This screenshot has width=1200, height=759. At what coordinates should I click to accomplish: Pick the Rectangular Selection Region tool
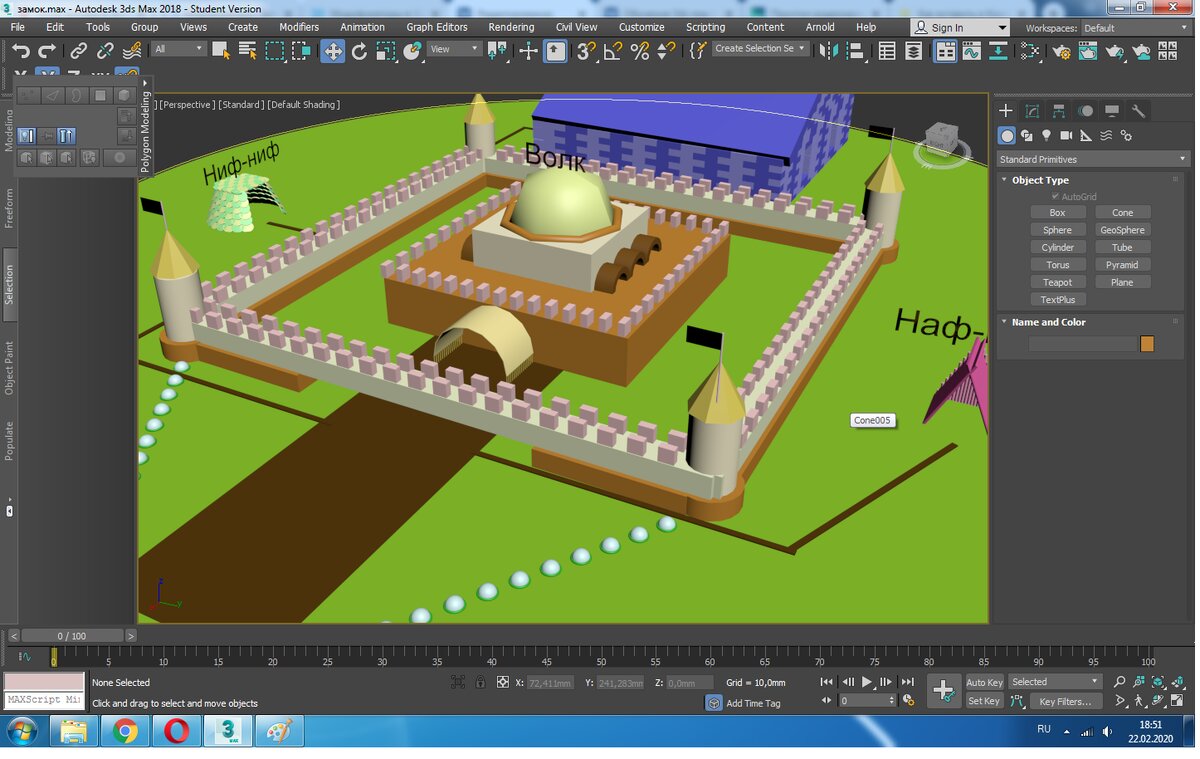274,51
